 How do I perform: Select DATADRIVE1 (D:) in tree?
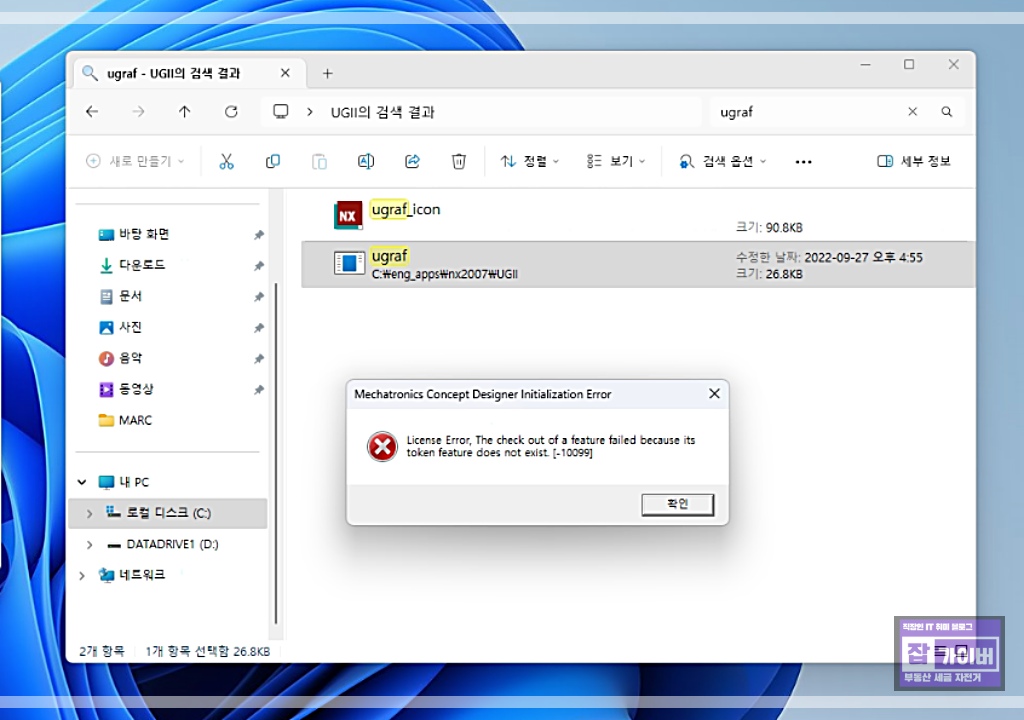[163, 544]
